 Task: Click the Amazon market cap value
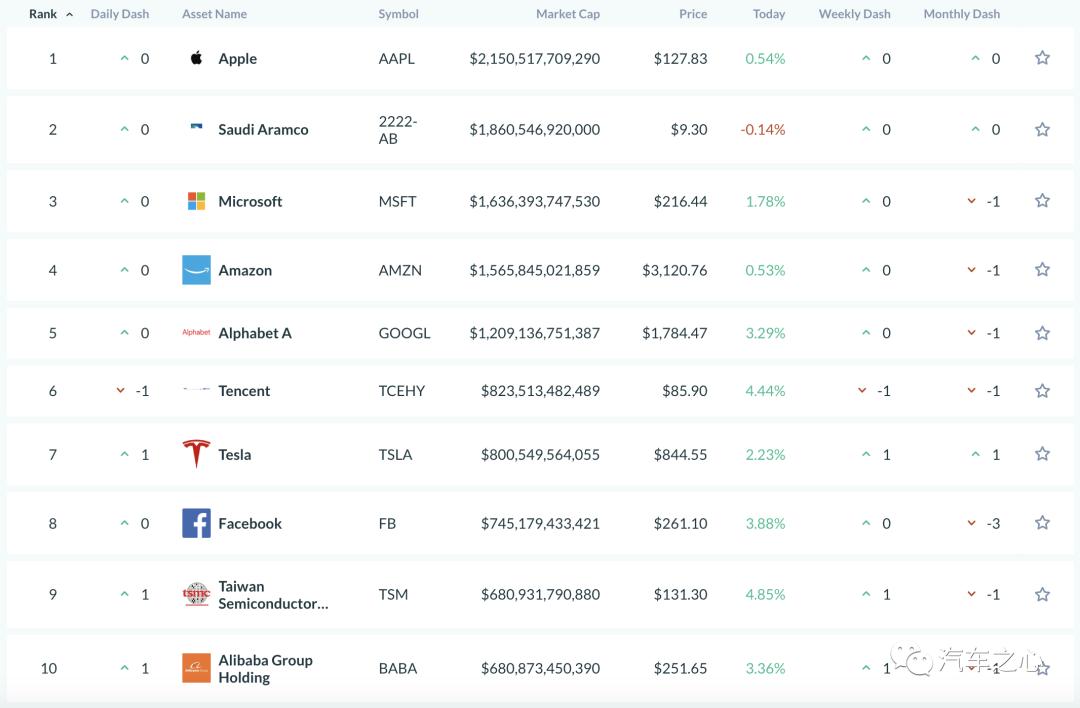(x=534, y=270)
